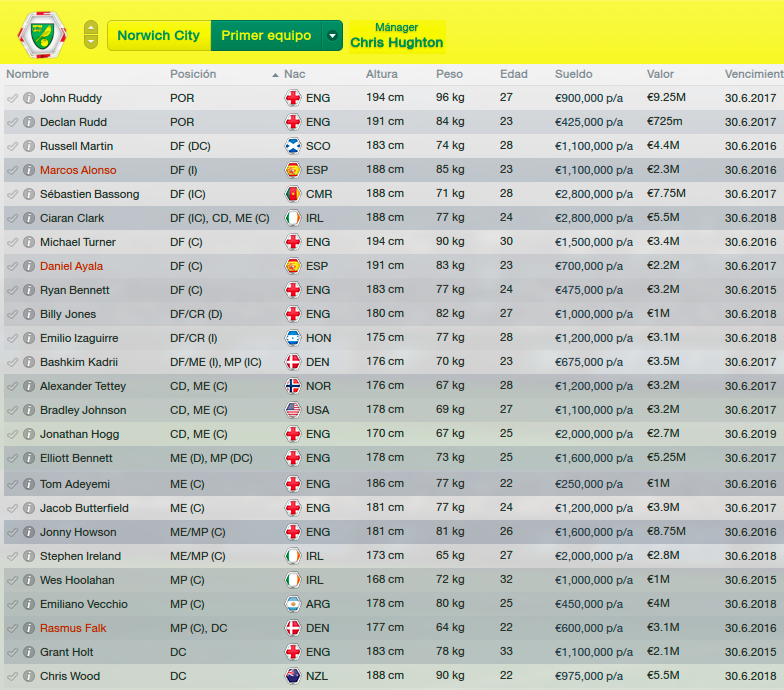Open info icon for Alexander Tettey

pyautogui.click(x=29, y=386)
